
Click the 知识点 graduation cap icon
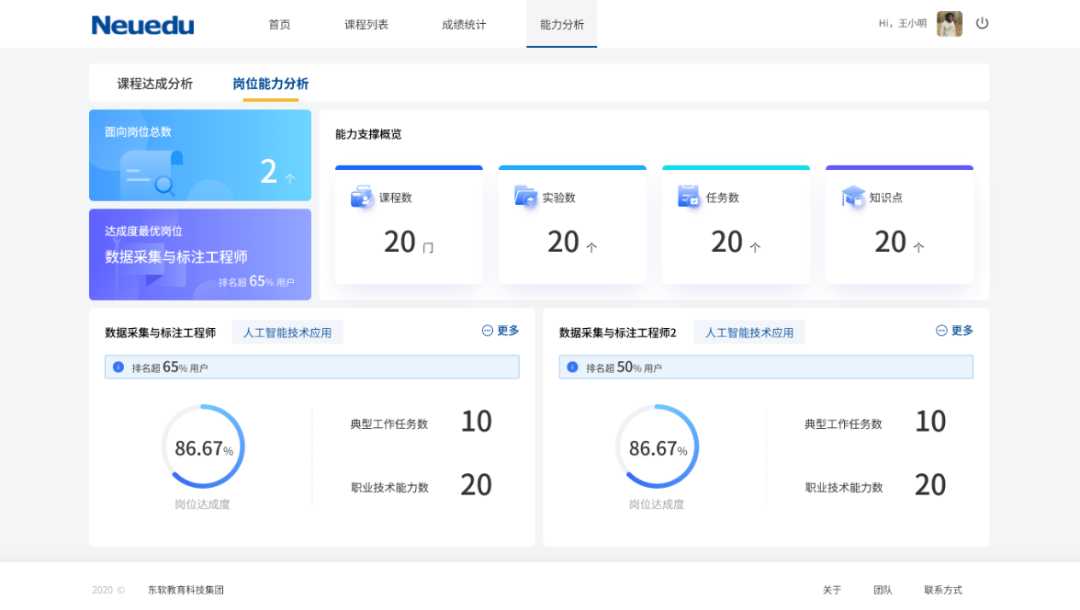(852, 197)
